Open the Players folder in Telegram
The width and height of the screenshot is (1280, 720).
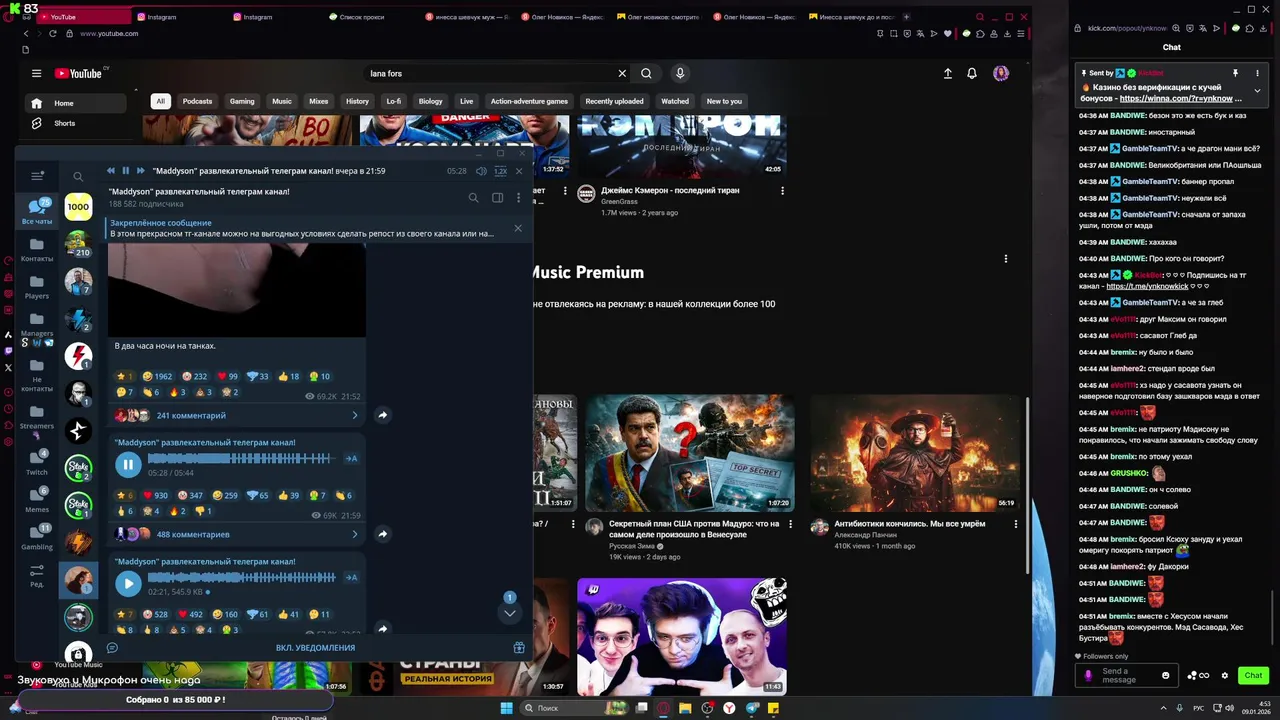(x=37, y=287)
